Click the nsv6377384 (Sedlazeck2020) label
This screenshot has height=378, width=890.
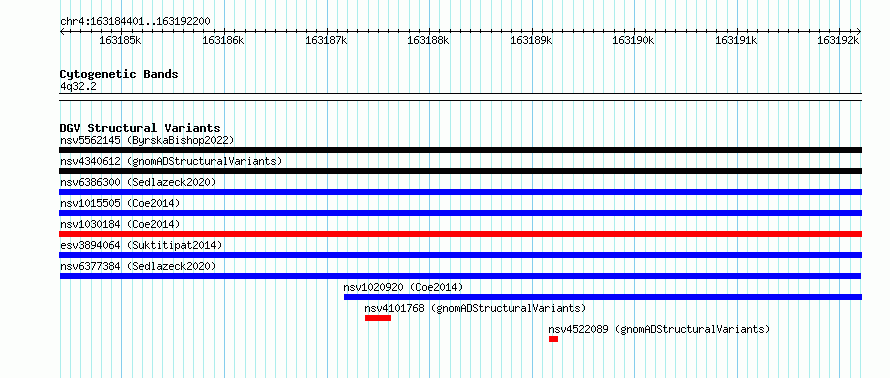point(138,266)
